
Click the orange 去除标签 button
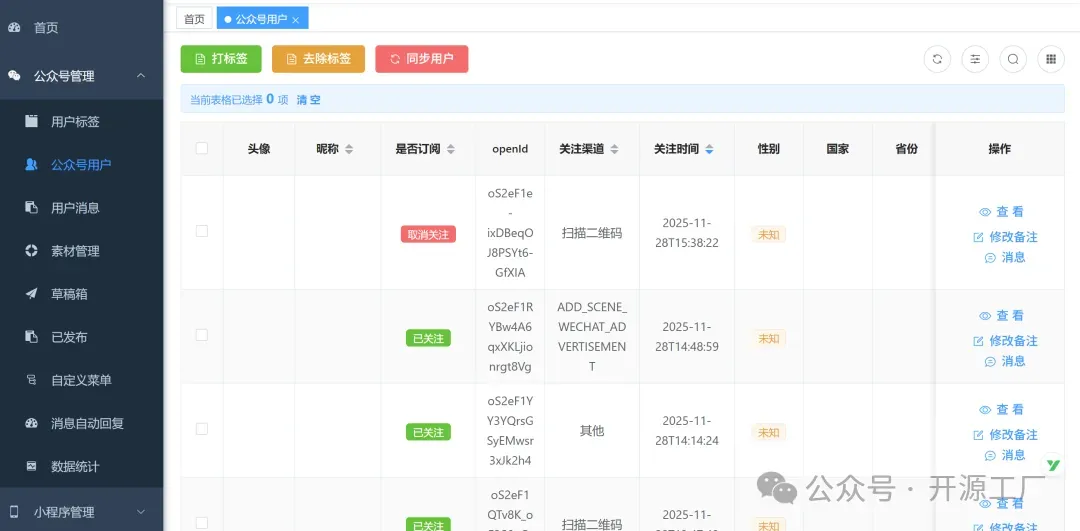point(318,59)
